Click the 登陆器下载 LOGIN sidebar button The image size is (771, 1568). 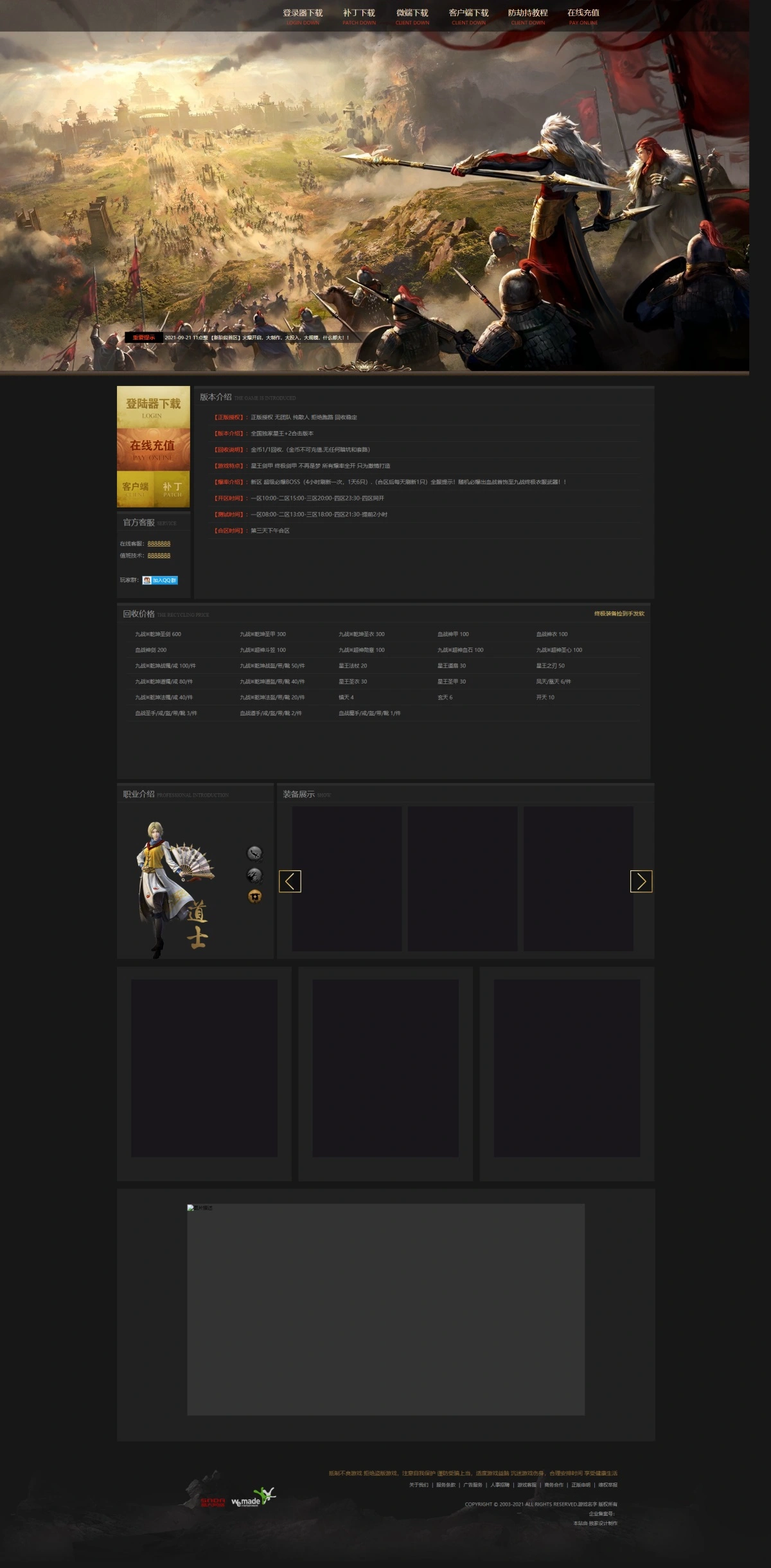point(153,407)
